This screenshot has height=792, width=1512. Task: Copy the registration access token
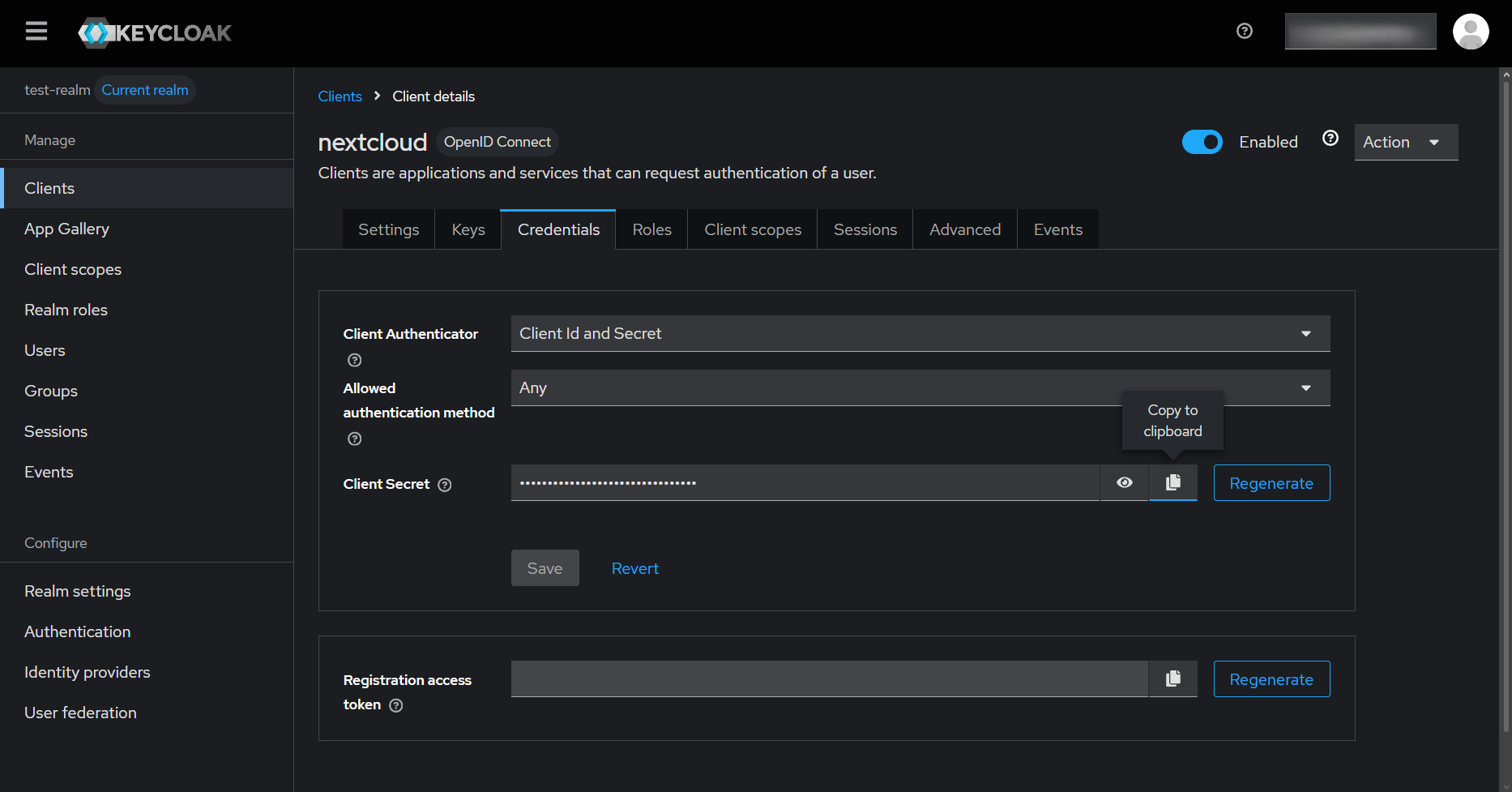coord(1172,679)
